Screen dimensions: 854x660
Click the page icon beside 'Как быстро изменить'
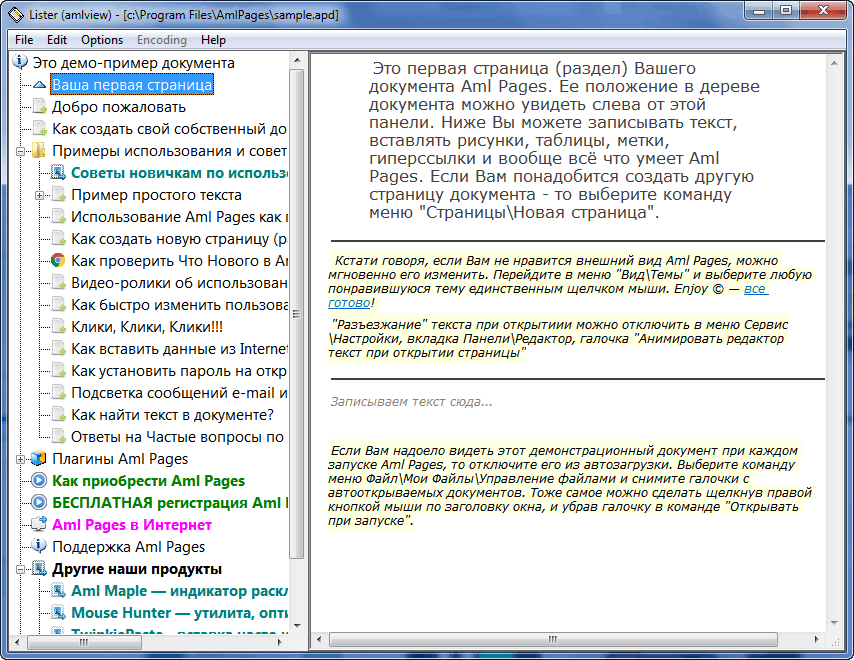(x=58, y=304)
